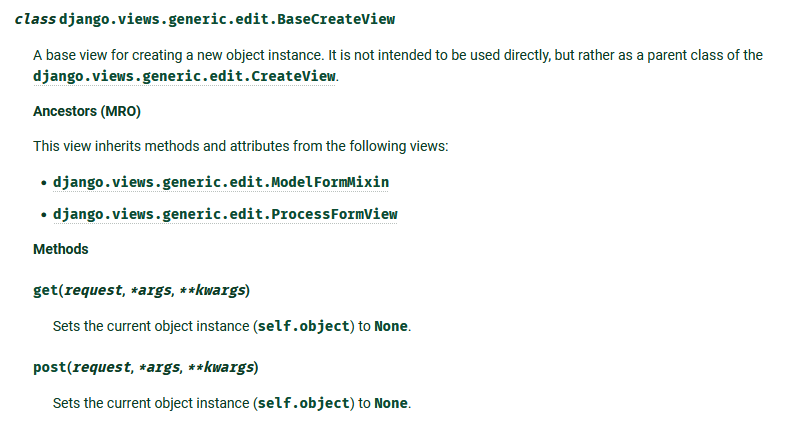This screenshot has width=788, height=423.
Task: Click the Methods heading
Action: coord(61,249)
